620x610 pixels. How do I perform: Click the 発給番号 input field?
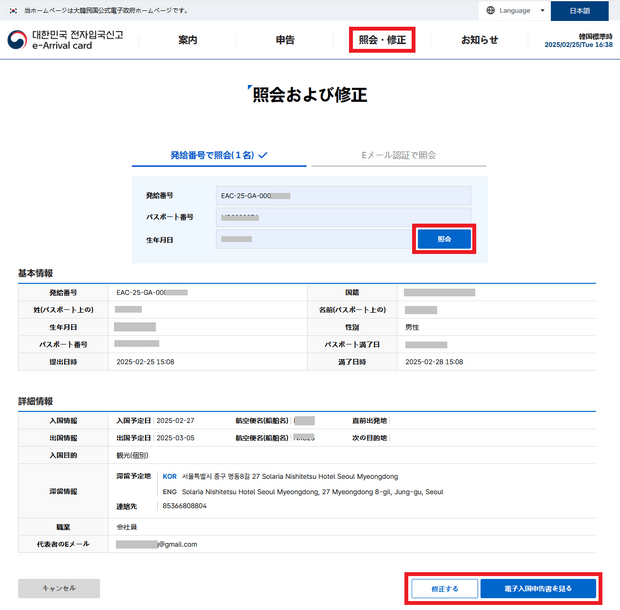(x=344, y=196)
